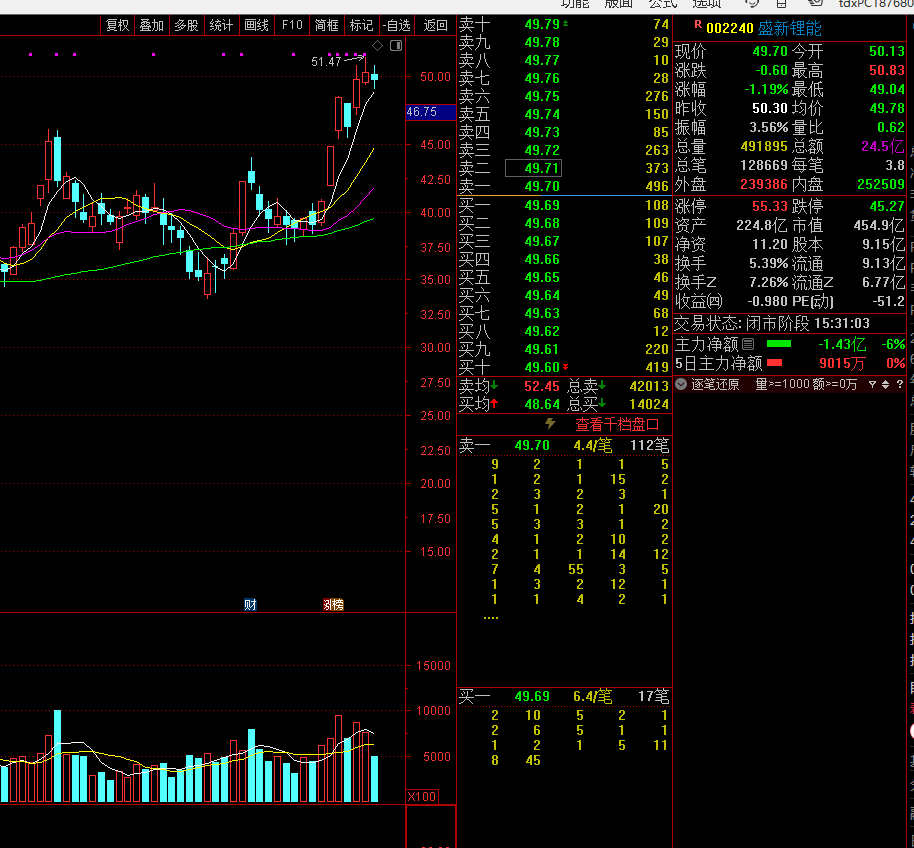
Task: Open the 查看千档盘口 link
Action: pyautogui.click(x=617, y=424)
